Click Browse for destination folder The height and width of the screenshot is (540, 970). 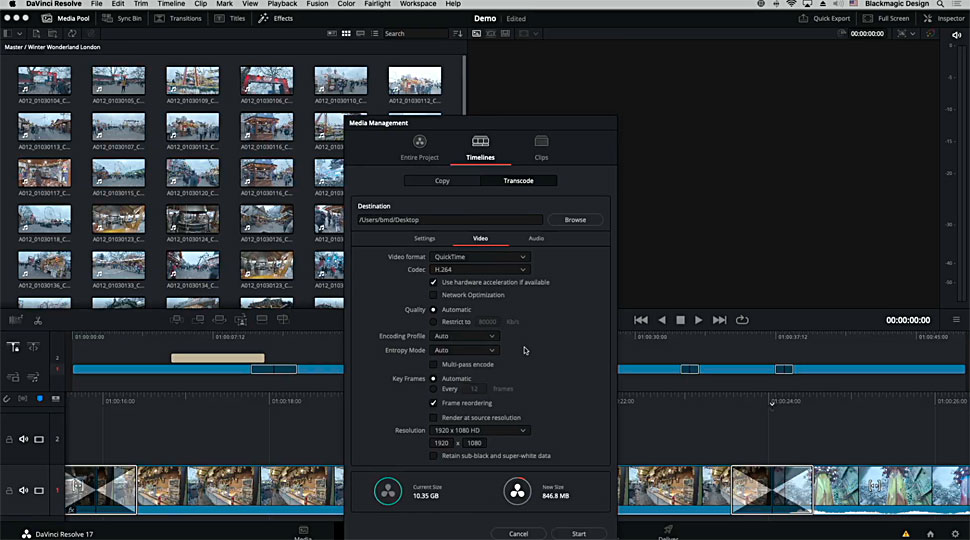(x=575, y=220)
